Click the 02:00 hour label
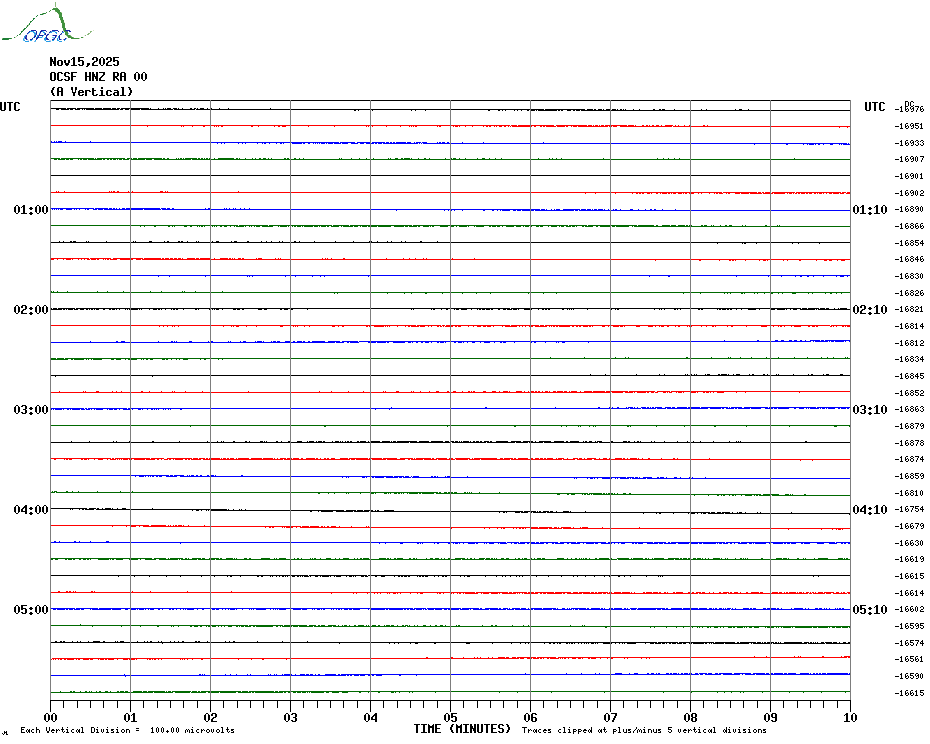The width and height of the screenshot is (930, 744). point(31,310)
